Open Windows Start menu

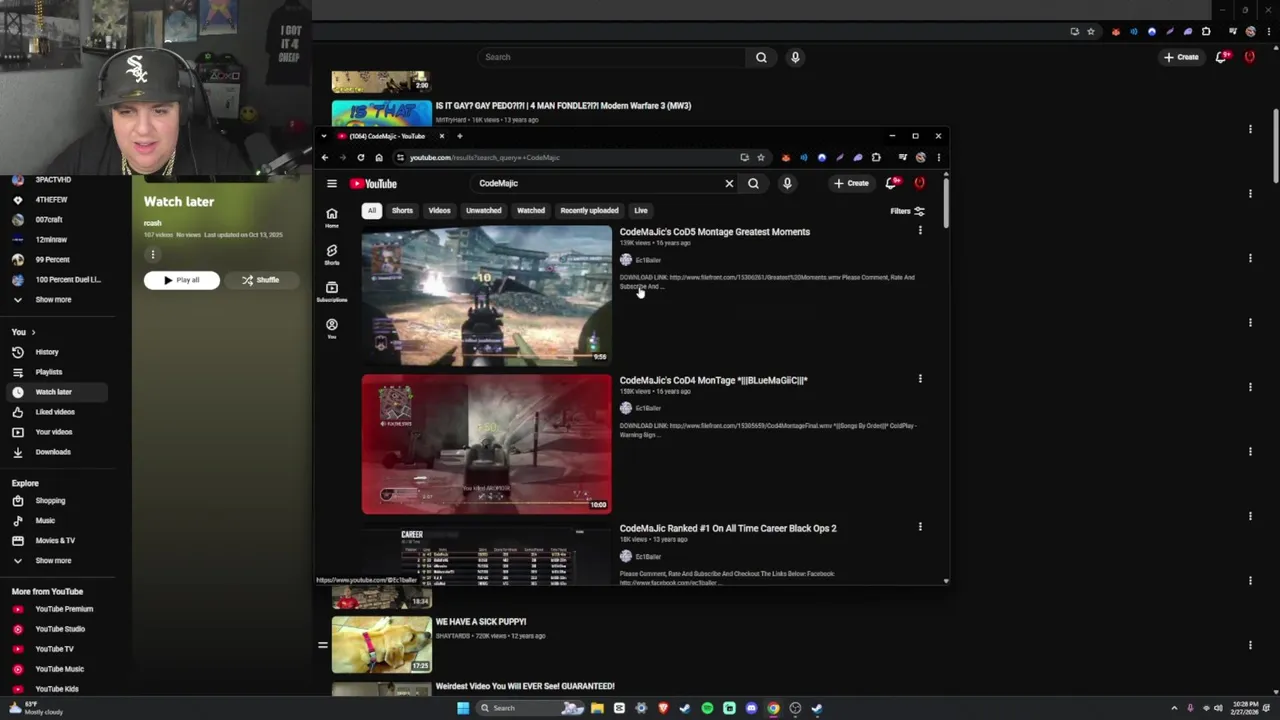tap(463, 708)
